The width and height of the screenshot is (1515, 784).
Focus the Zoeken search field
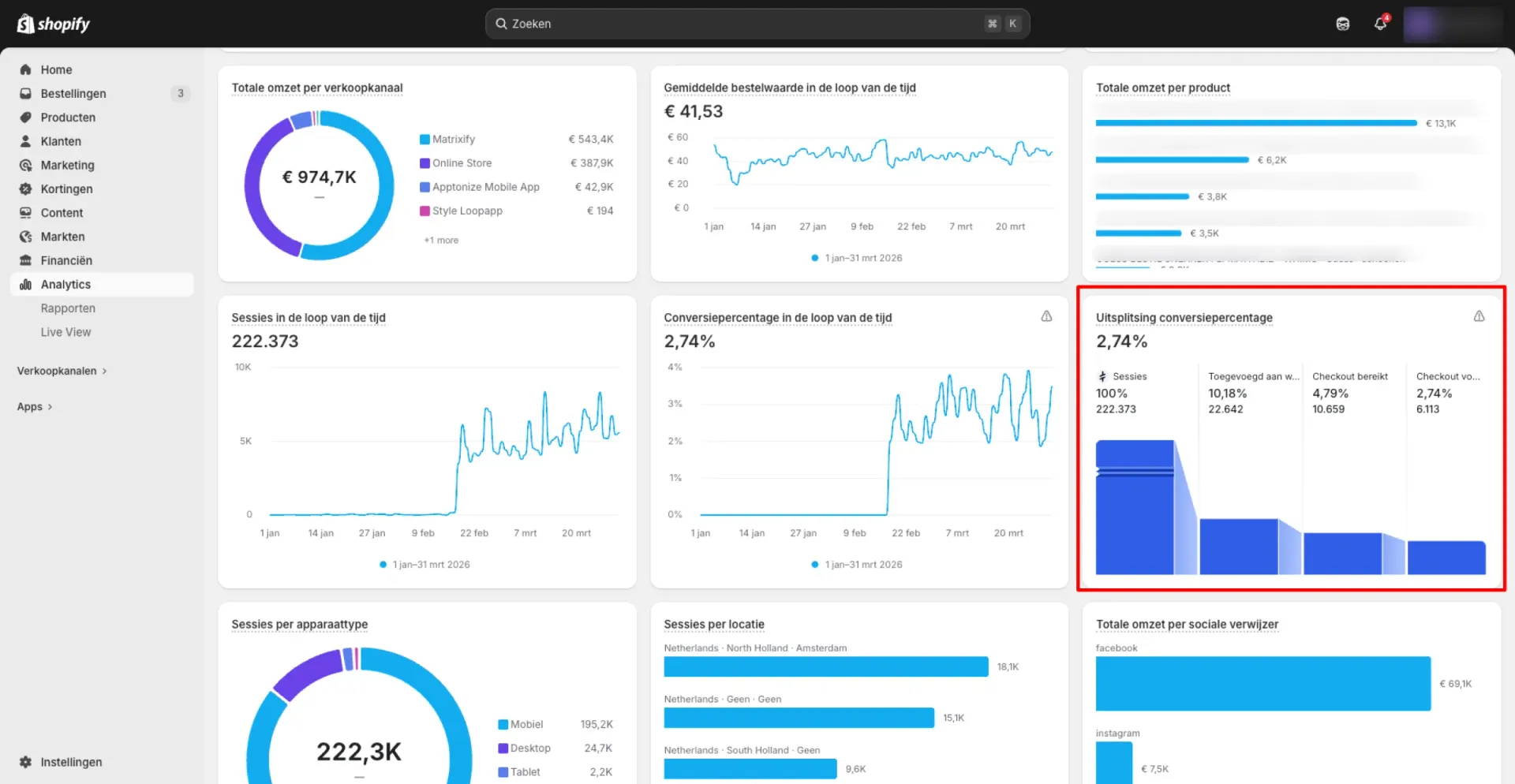click(757, 24)
